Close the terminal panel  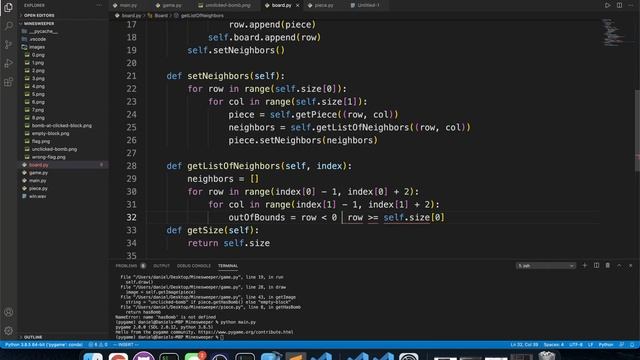[631, 265]
